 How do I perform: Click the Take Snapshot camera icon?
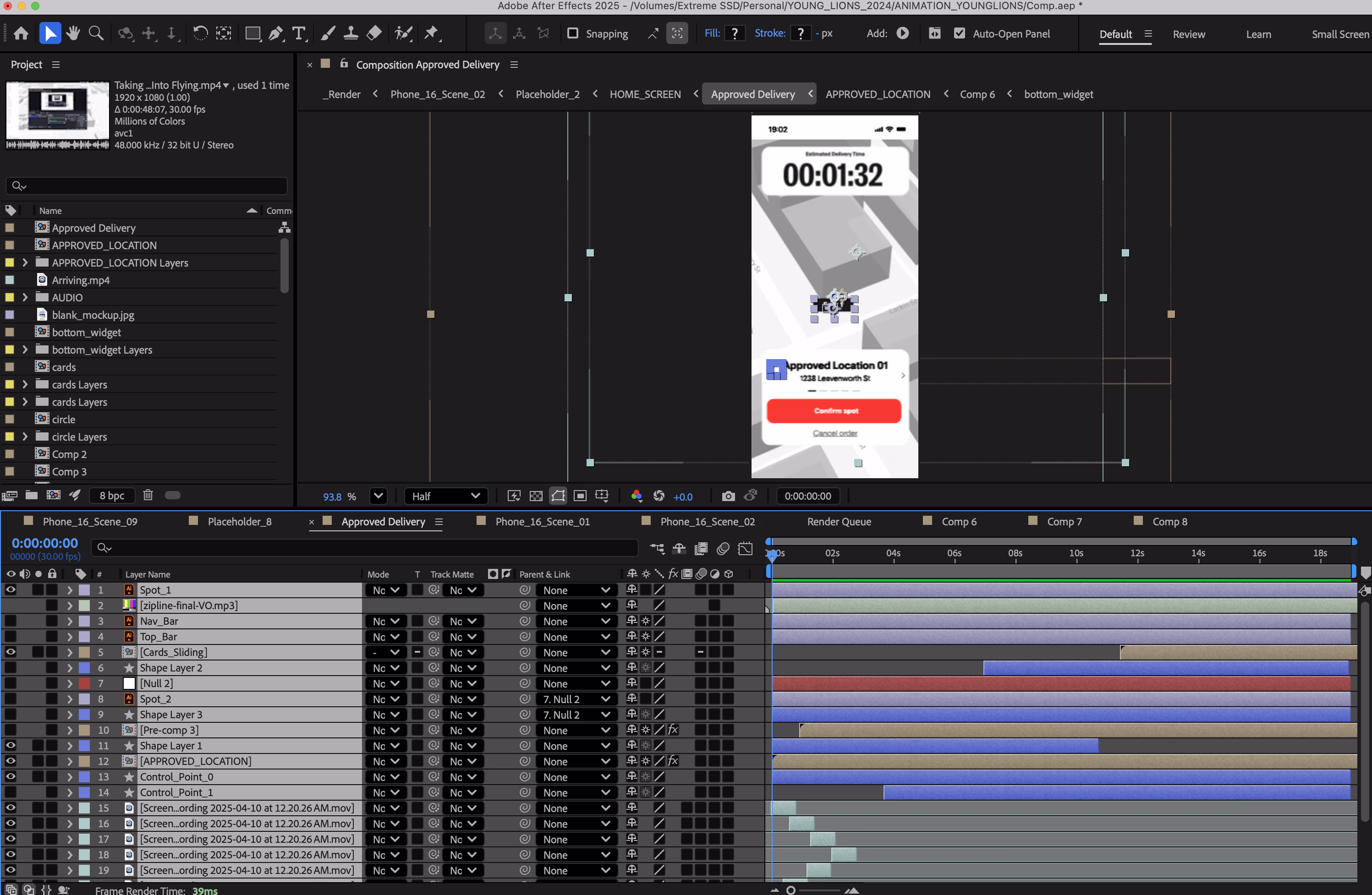728,496
